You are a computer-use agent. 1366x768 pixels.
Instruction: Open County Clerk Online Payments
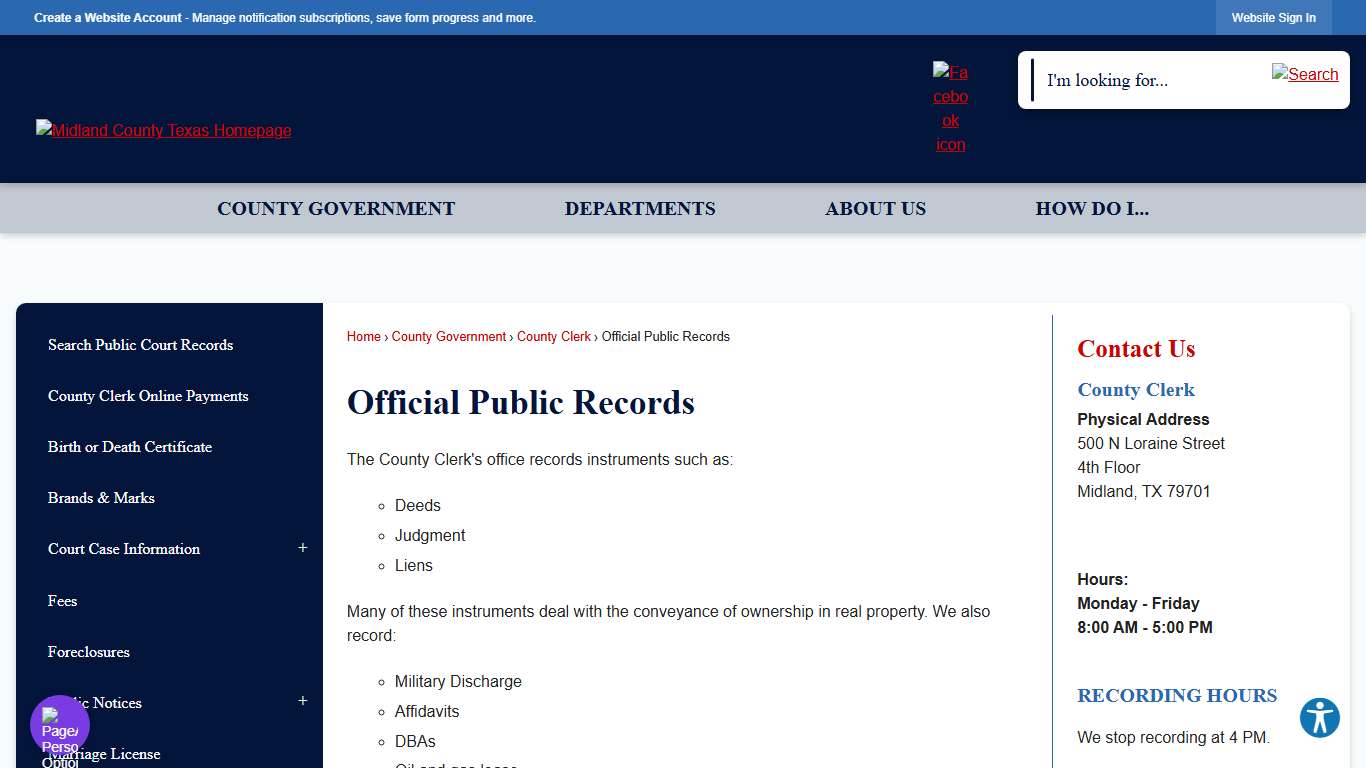click(148, 396)
